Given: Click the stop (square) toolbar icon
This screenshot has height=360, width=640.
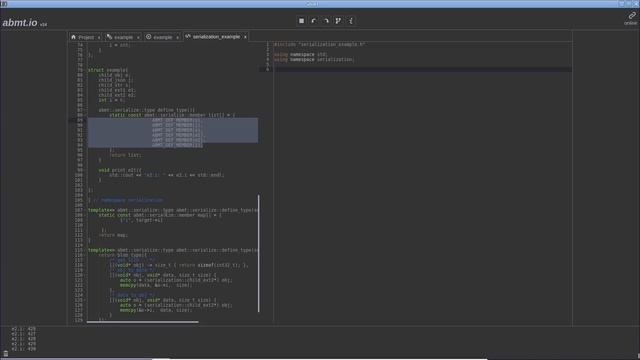Looking at the screenshot, I should (x=301, y=20).
